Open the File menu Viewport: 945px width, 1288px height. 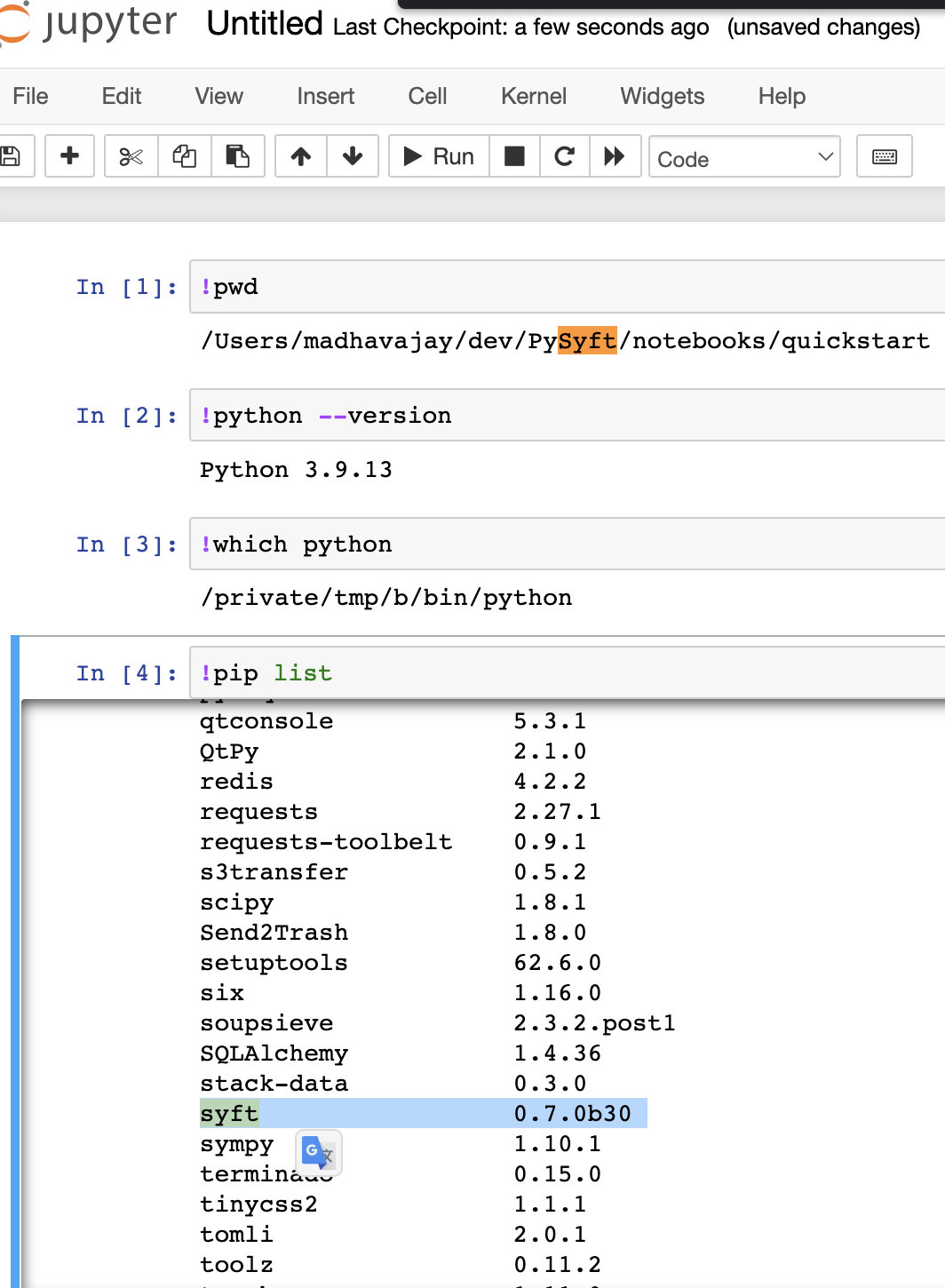(30, 96)
